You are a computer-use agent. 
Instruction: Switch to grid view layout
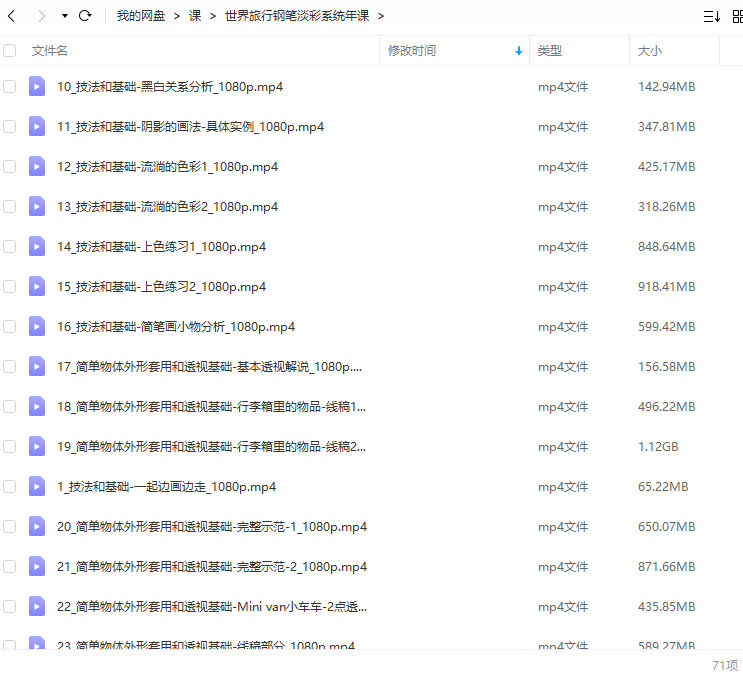pyautogui.click(x=739, y=16)
